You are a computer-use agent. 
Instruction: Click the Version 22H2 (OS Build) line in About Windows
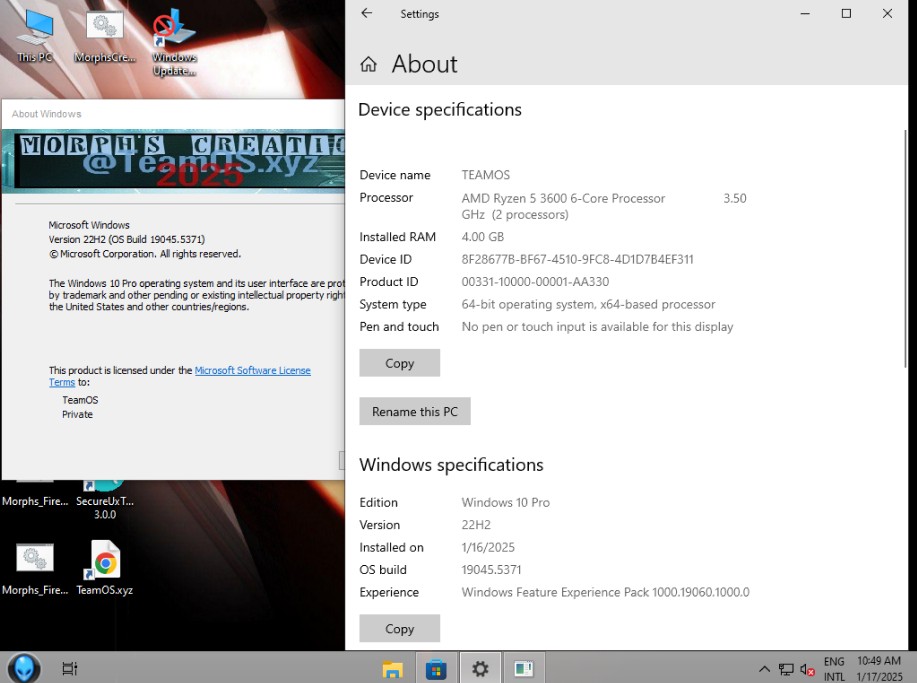point(127,239)
